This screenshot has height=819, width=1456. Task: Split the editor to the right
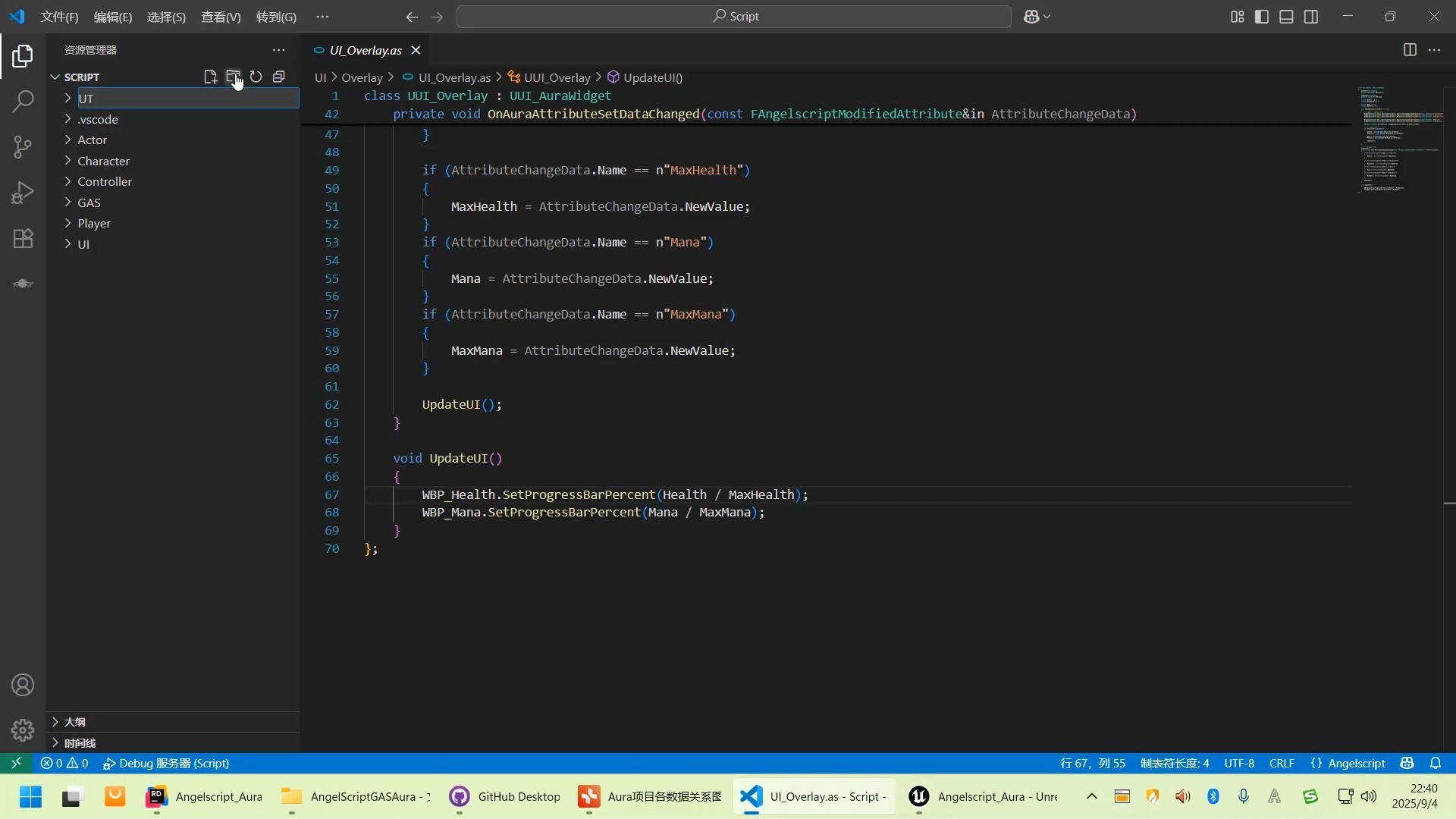coord(1410,50)
